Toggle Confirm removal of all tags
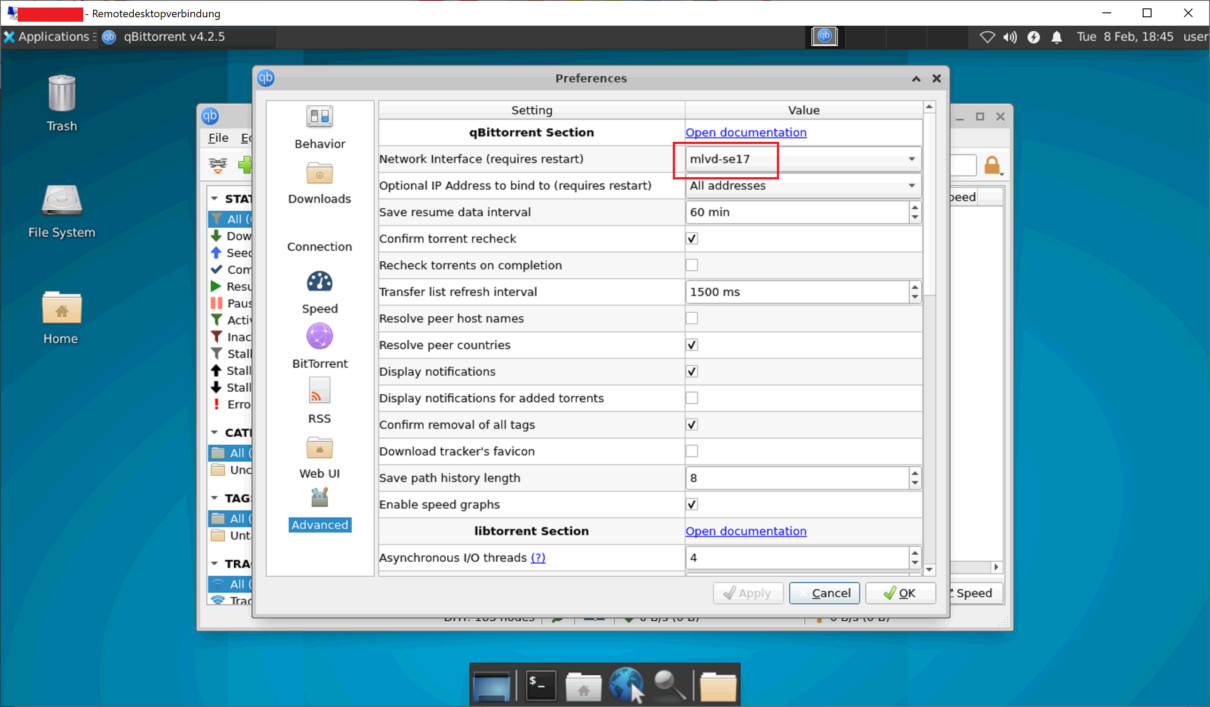Screen dimensions: 1210x707 (692, 425)
